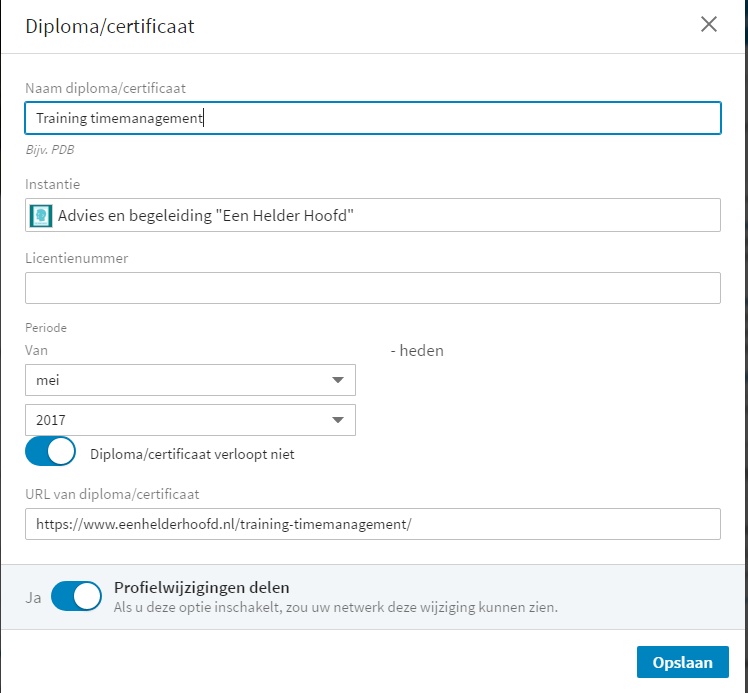Focus the Naam diploma/certificaat field

(x=373, y=118)
